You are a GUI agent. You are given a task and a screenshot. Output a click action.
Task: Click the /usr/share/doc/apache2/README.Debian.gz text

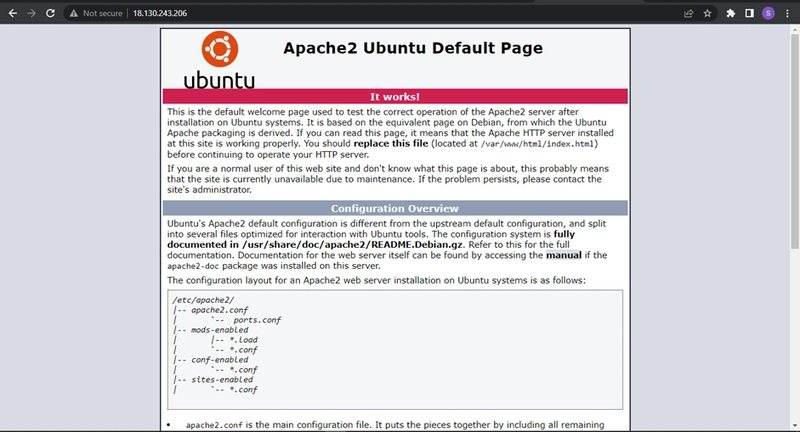coord(353,244)
